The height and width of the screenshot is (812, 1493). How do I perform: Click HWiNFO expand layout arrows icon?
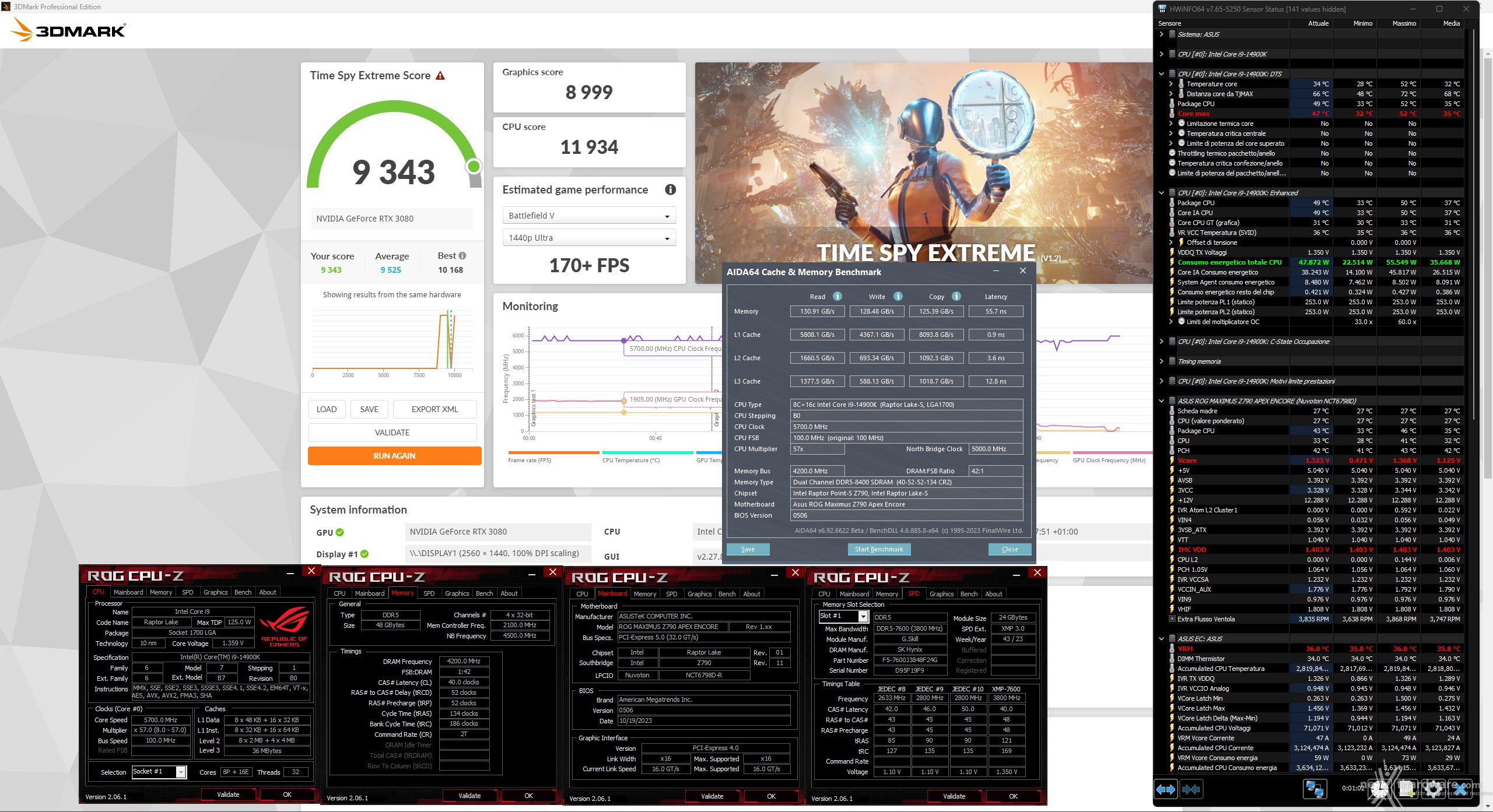(x=1166, y=789)
